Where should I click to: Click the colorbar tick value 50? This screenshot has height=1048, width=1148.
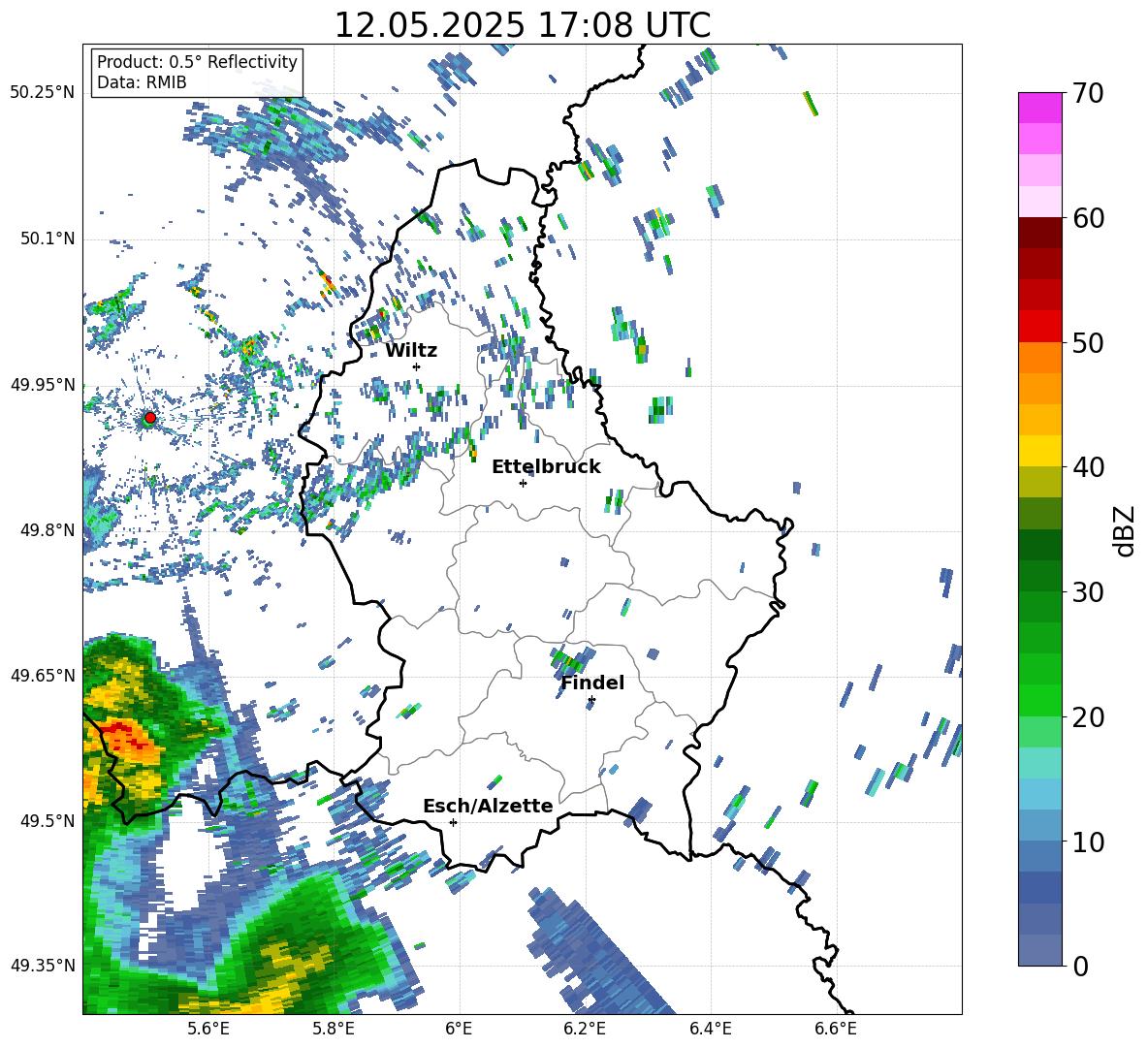[1088, 343]
